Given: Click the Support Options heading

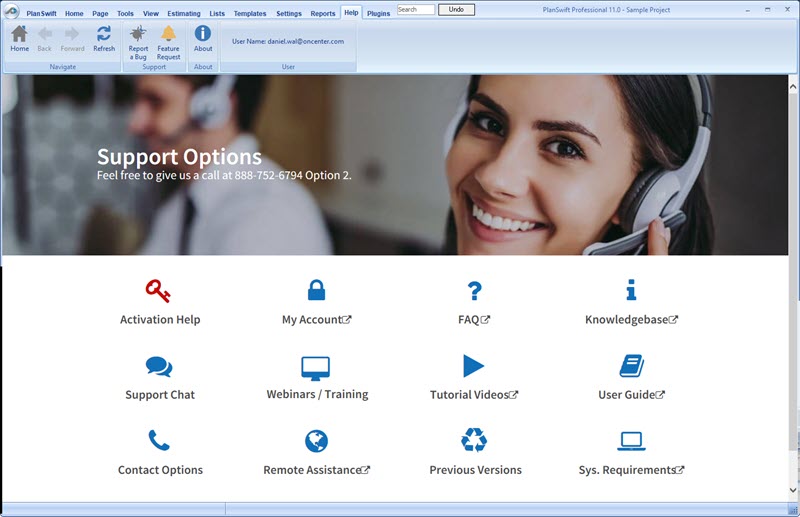Looking at the screenshot, I should 179,157.
